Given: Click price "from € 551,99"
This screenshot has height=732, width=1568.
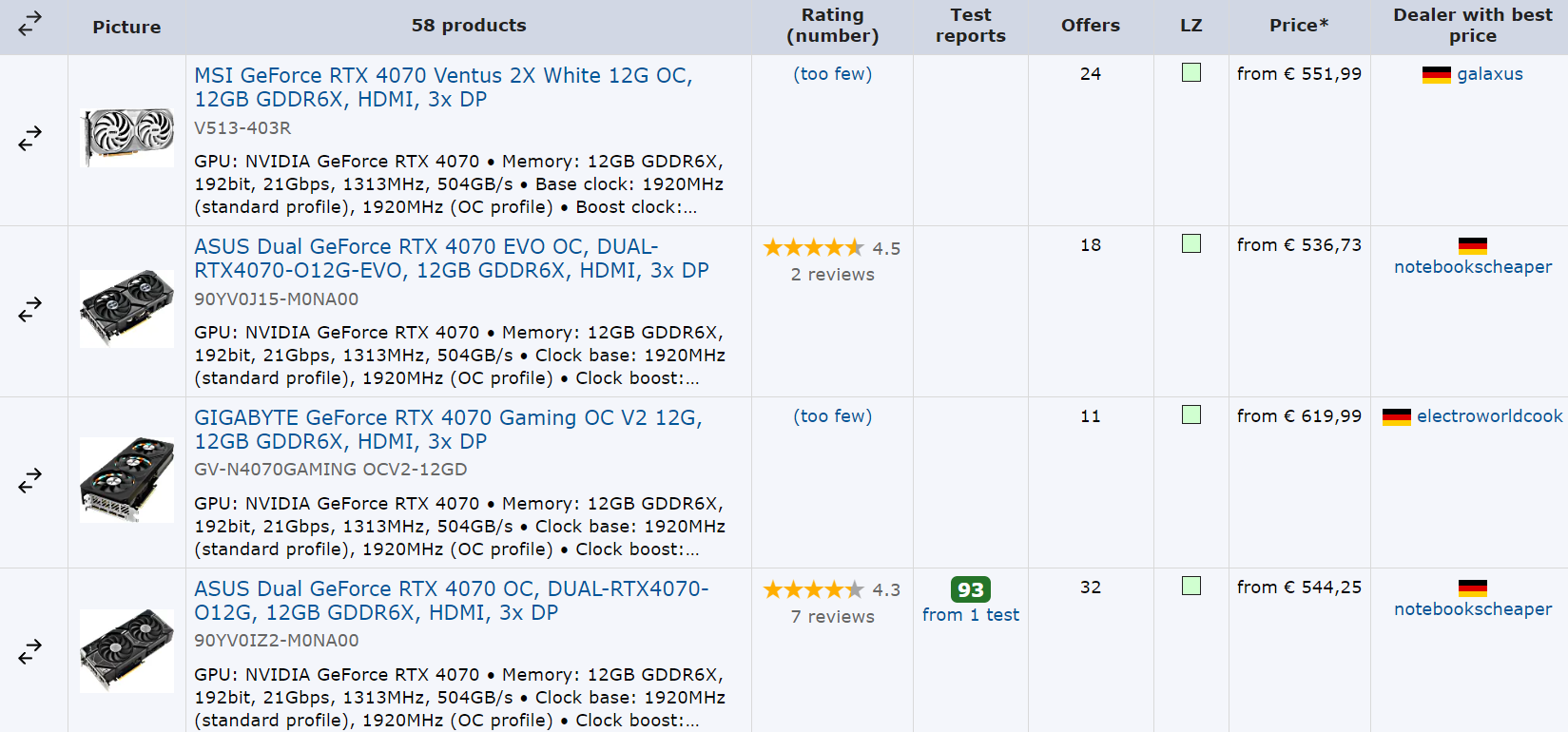Looking at the screenshot, I should pyautogui.click(x=1299, y=74).
